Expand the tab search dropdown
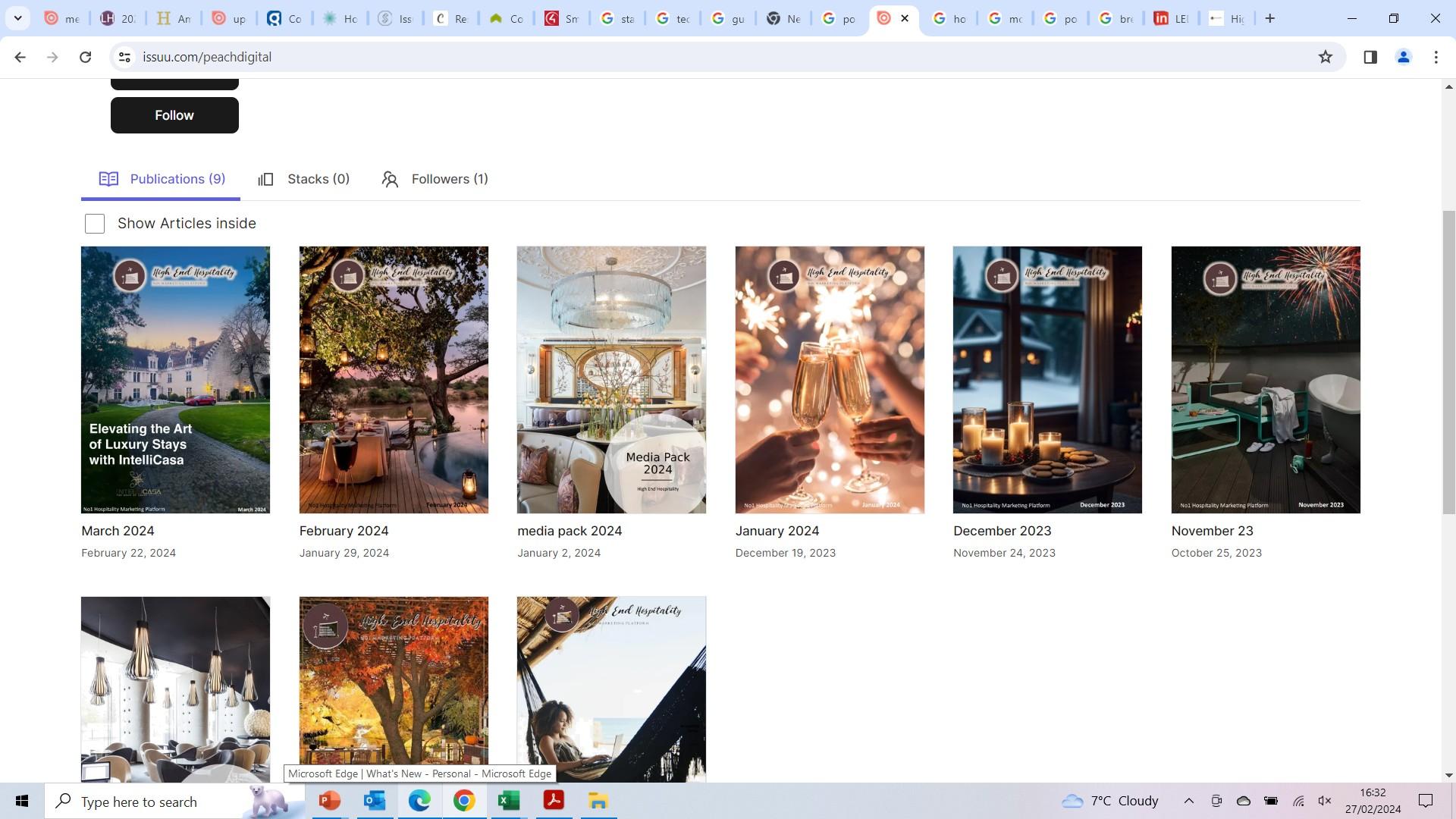This screenshot has height=819, width=1456. [17, 18]
